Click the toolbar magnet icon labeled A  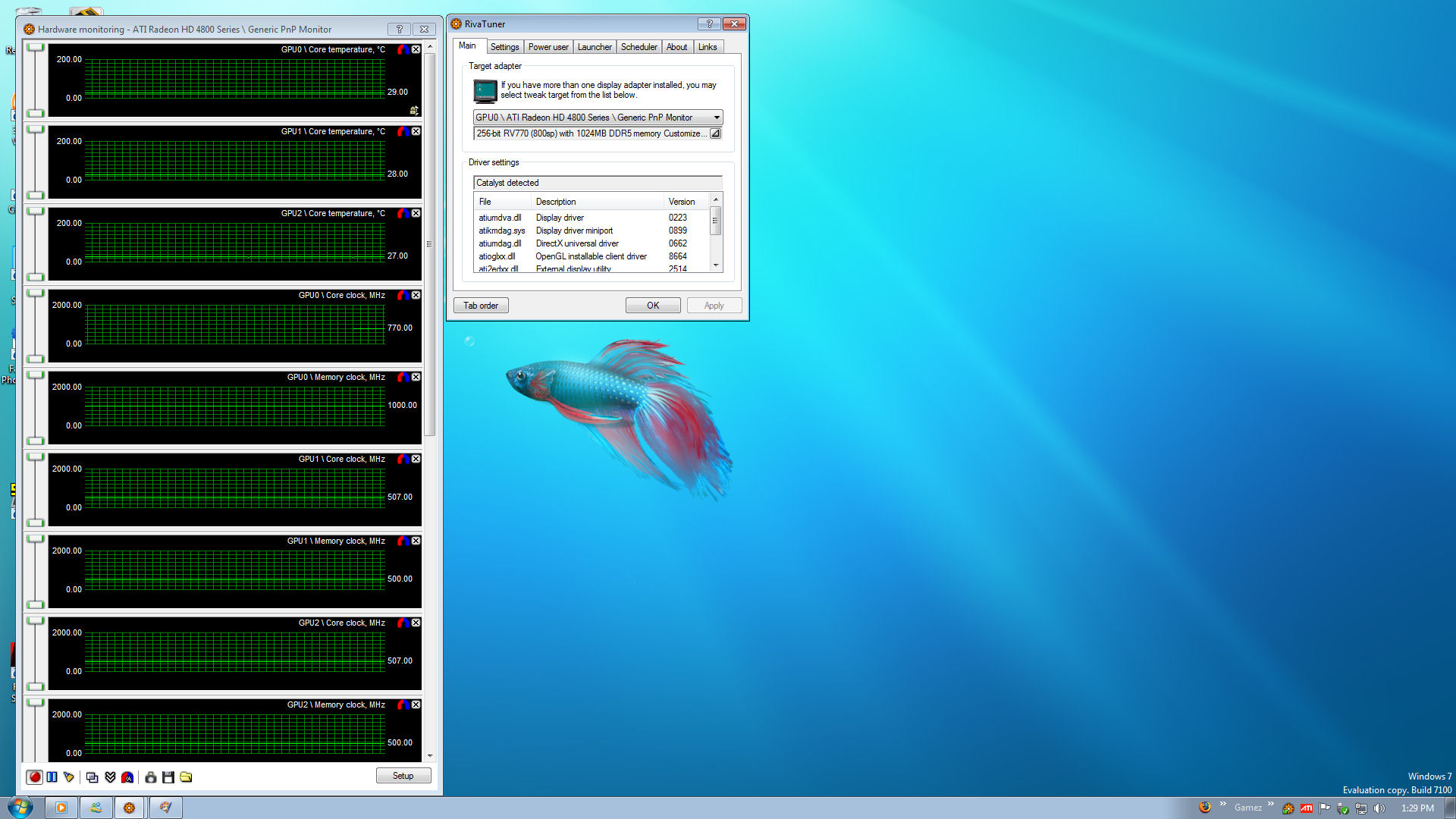click(127, 777)
